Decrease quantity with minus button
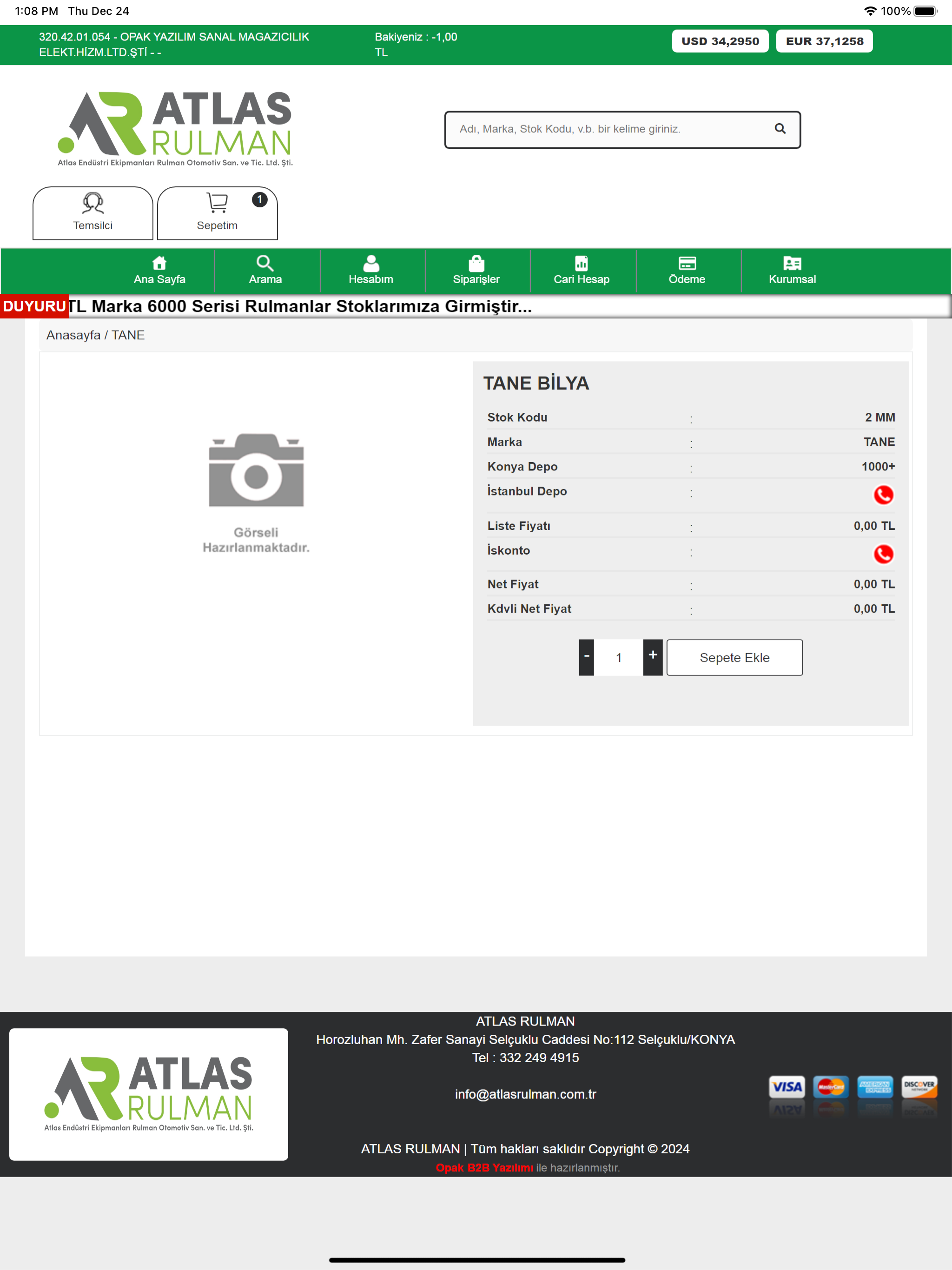 coord(586,657)
